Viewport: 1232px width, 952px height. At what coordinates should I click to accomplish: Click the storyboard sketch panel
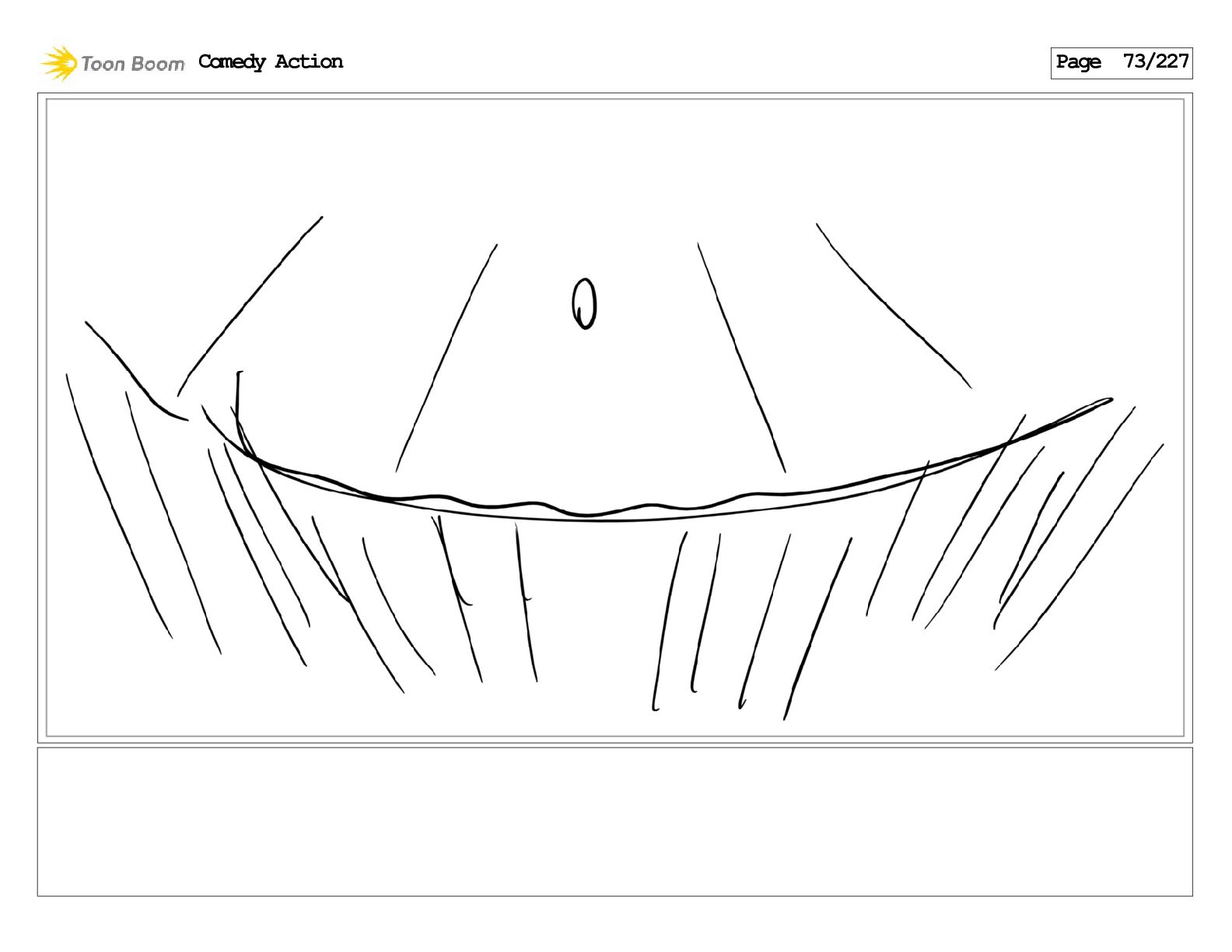tap(614, 418)
